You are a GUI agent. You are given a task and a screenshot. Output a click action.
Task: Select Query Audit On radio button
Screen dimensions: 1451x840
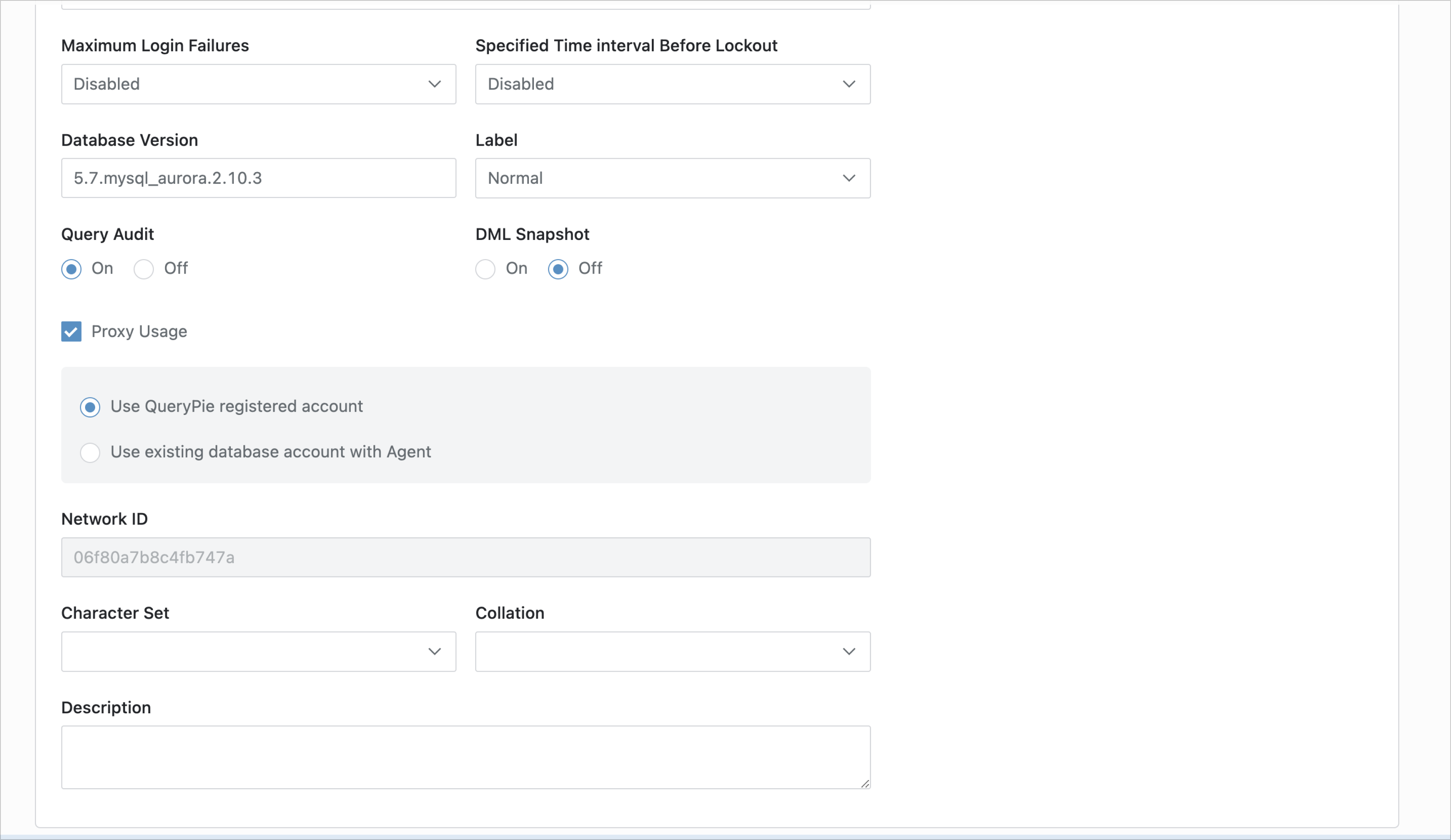(x=72, y=268)
